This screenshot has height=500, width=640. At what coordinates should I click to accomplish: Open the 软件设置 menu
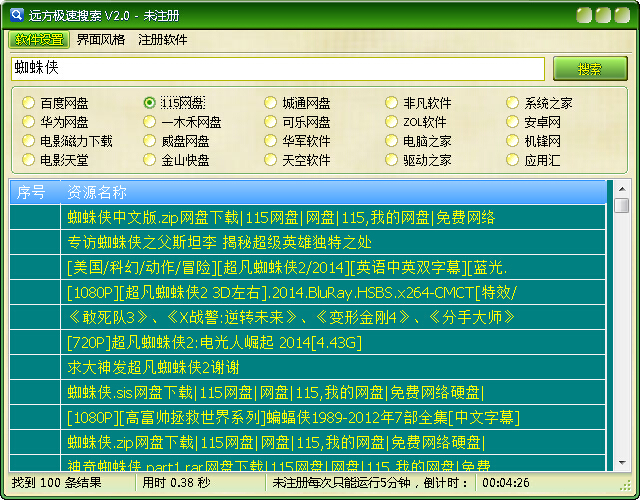[39, 40]
